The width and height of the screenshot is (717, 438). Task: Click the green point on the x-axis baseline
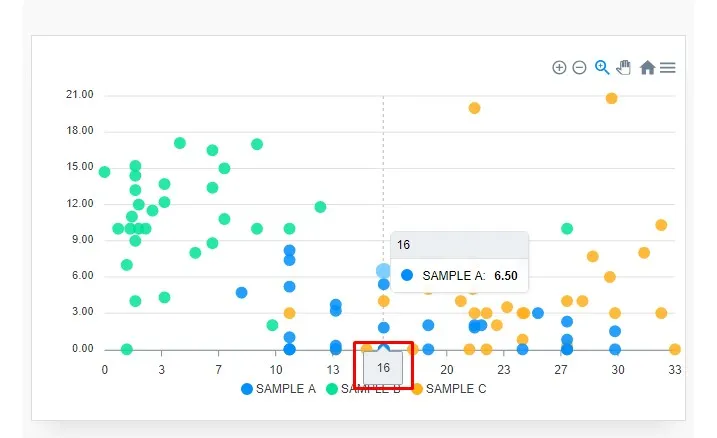[126, 350]
